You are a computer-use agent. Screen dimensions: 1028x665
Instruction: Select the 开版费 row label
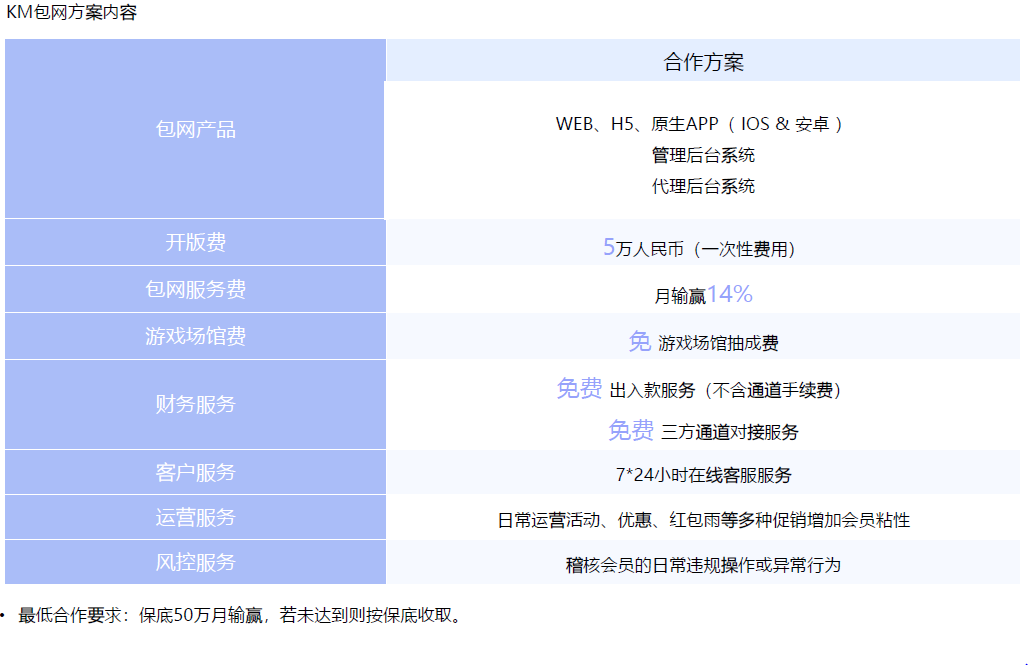point(195,243)
